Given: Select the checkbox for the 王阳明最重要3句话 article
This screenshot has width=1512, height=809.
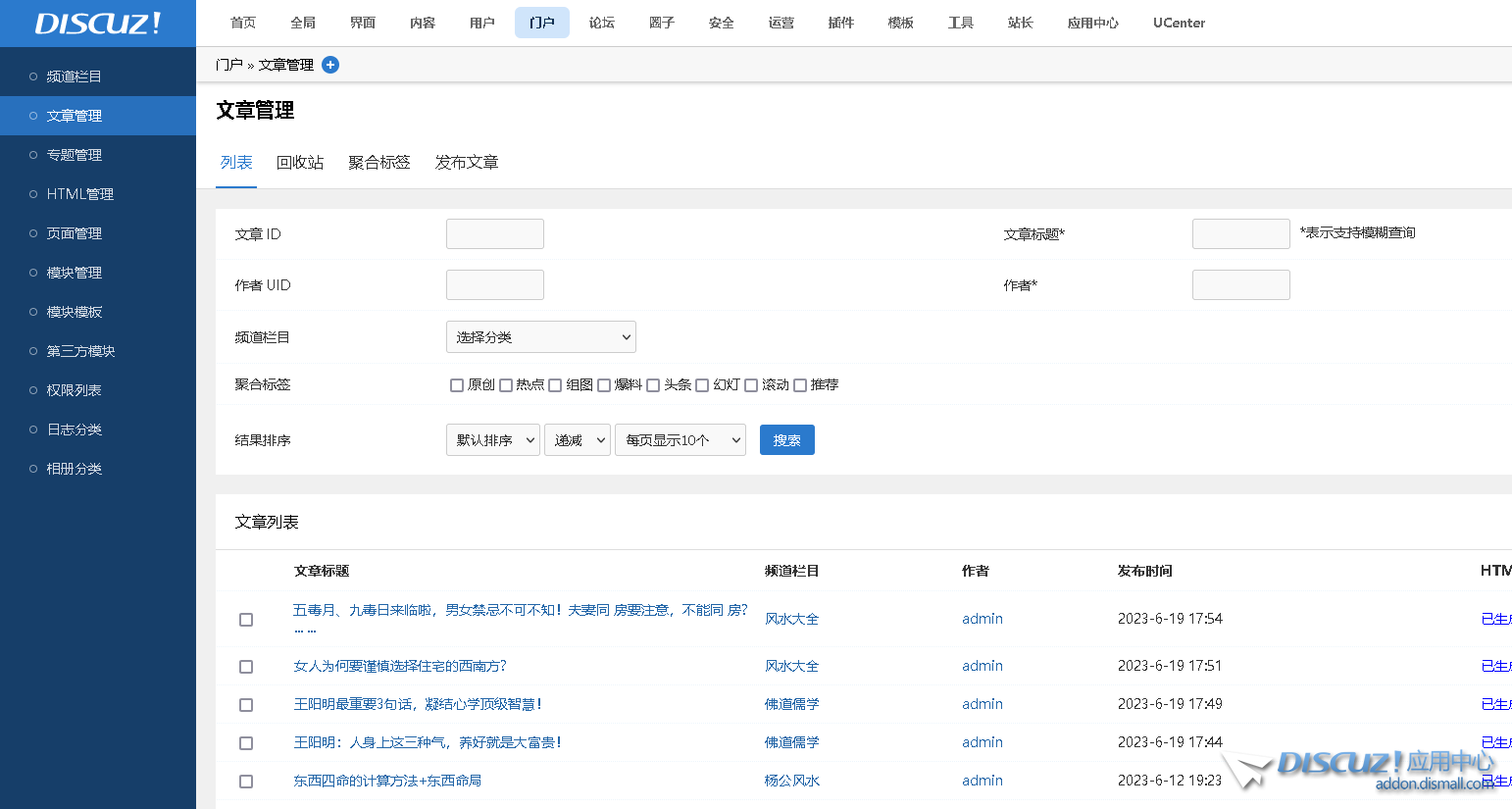Looking at the screenshot, I should 246,705.
